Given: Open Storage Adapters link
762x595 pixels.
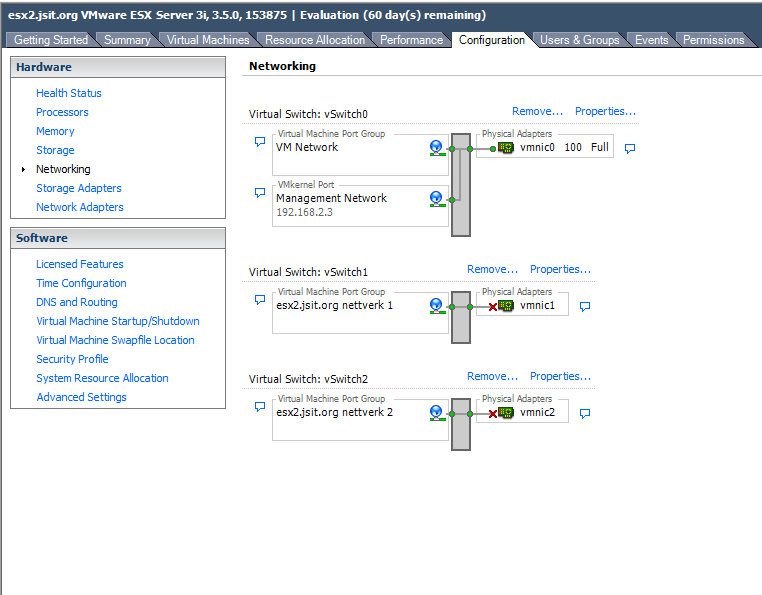Looking at the screenshot, I should [x=79, y=188].
